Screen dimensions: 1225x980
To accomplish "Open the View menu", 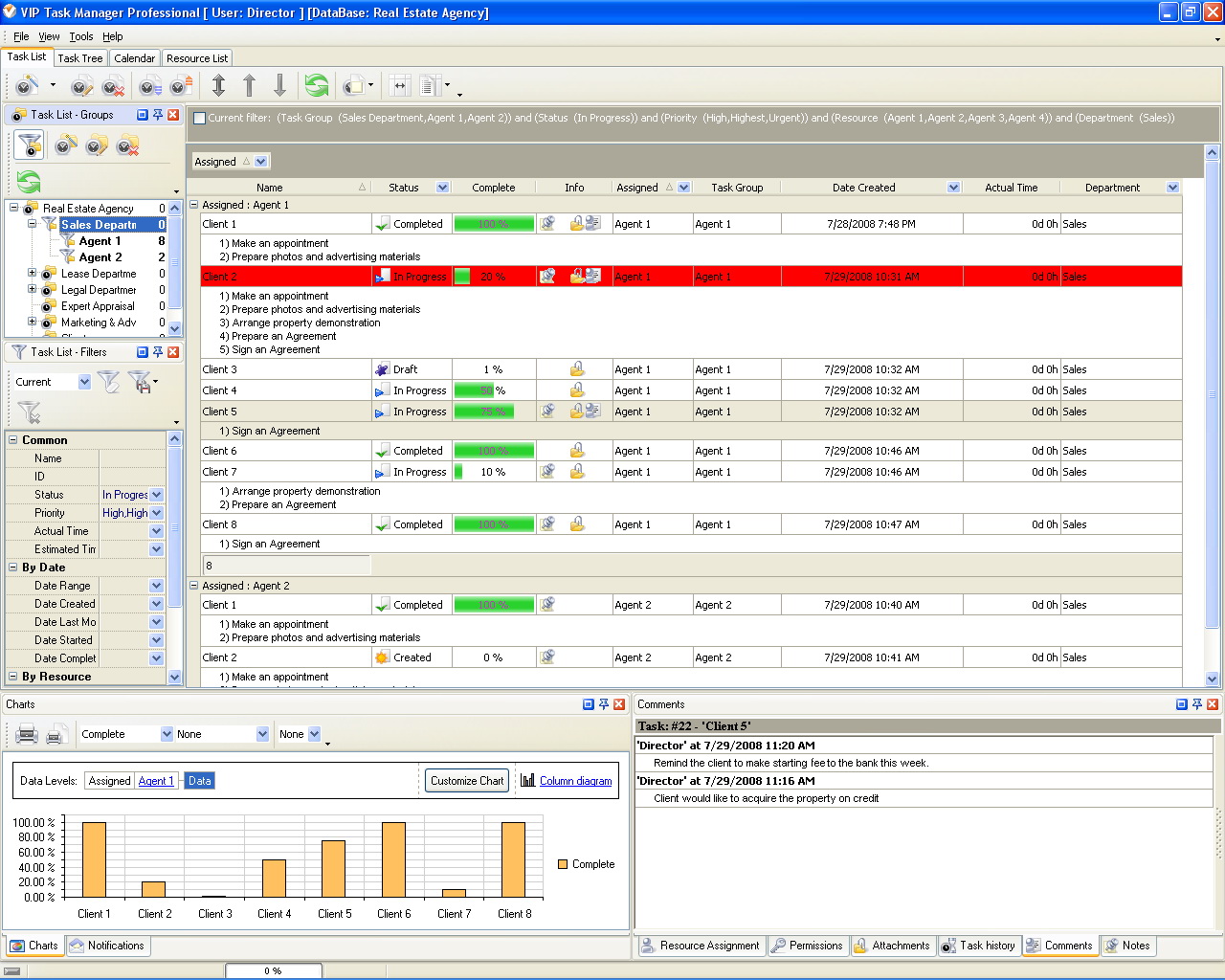I will click(49, 36).
